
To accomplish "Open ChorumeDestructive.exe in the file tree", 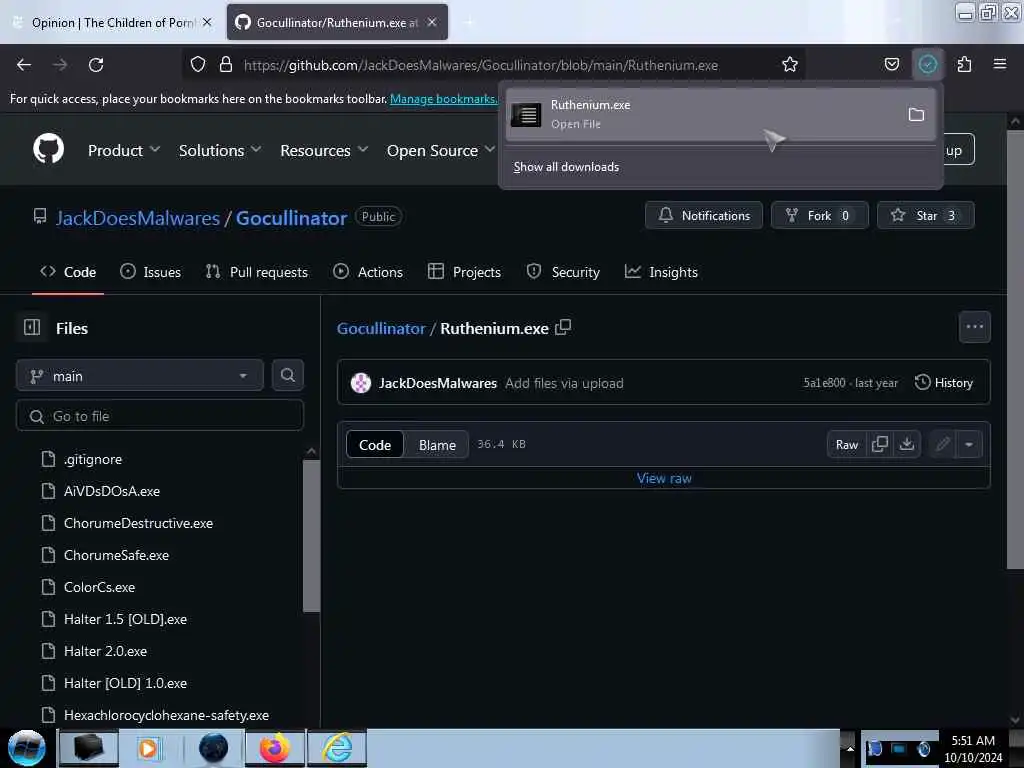I will coord(138,523).
